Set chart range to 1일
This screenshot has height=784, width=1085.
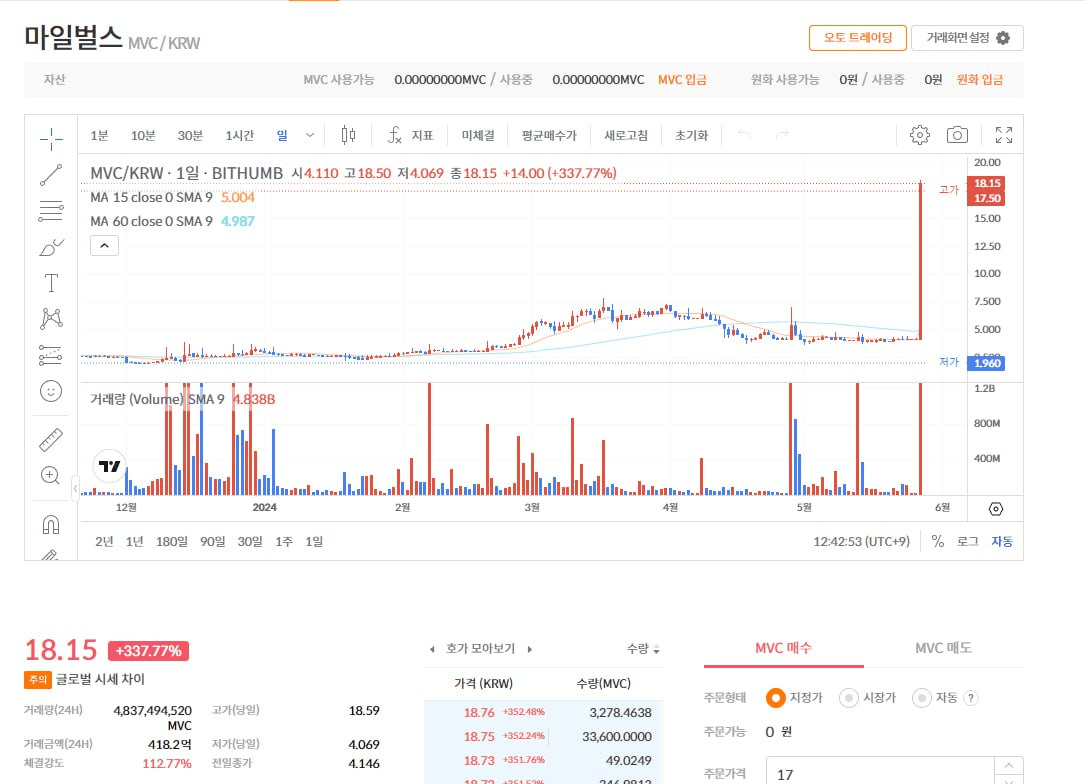click(x=314, y=541)
